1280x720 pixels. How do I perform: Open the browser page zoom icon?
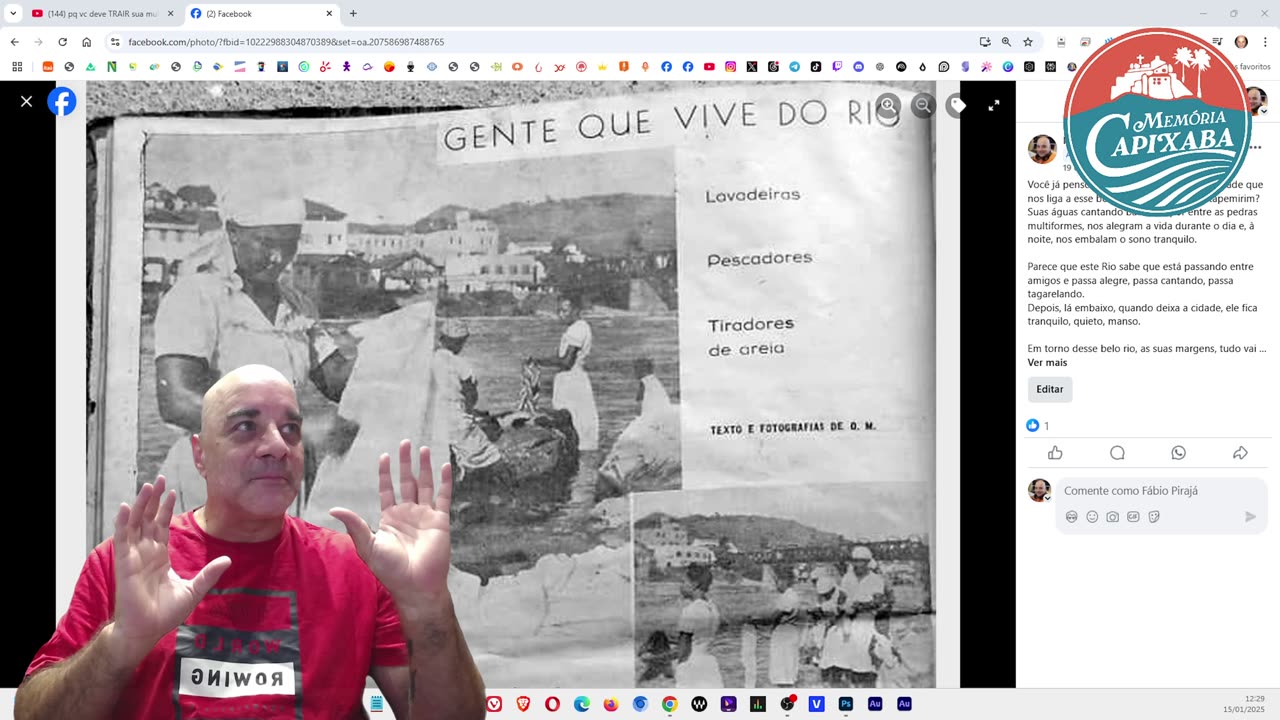coord(1006,42)
